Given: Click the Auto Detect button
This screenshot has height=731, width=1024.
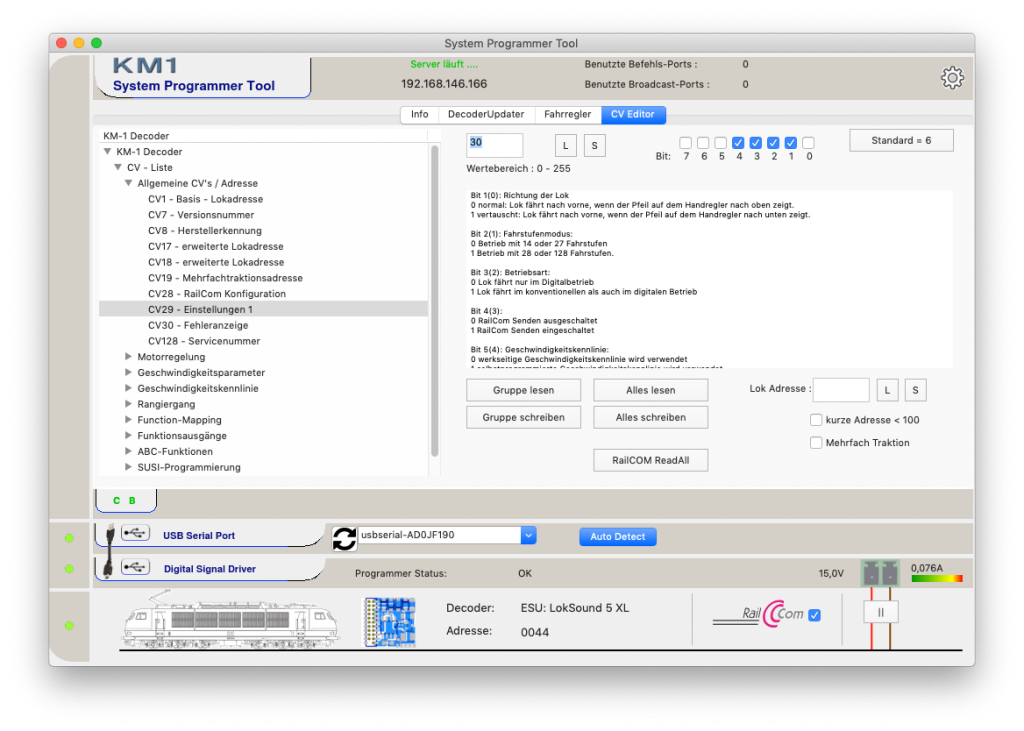Looking at the screenshot, I should [x=617, y=536].
